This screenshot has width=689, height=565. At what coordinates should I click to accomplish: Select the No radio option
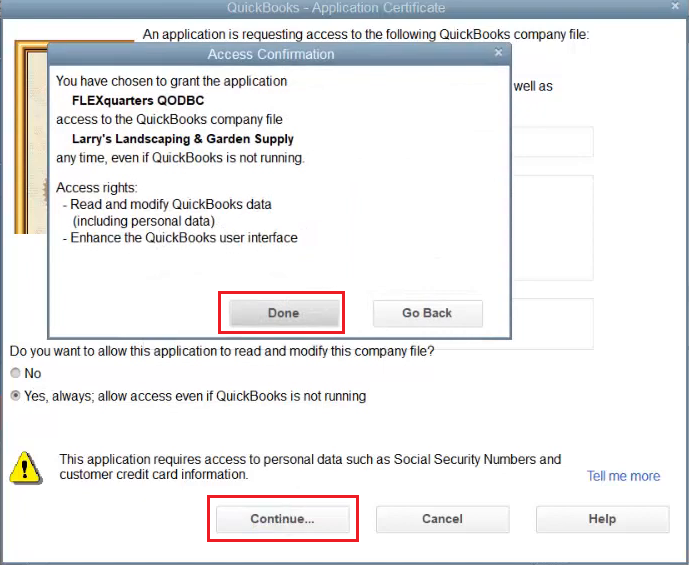[x=15, y=373]
